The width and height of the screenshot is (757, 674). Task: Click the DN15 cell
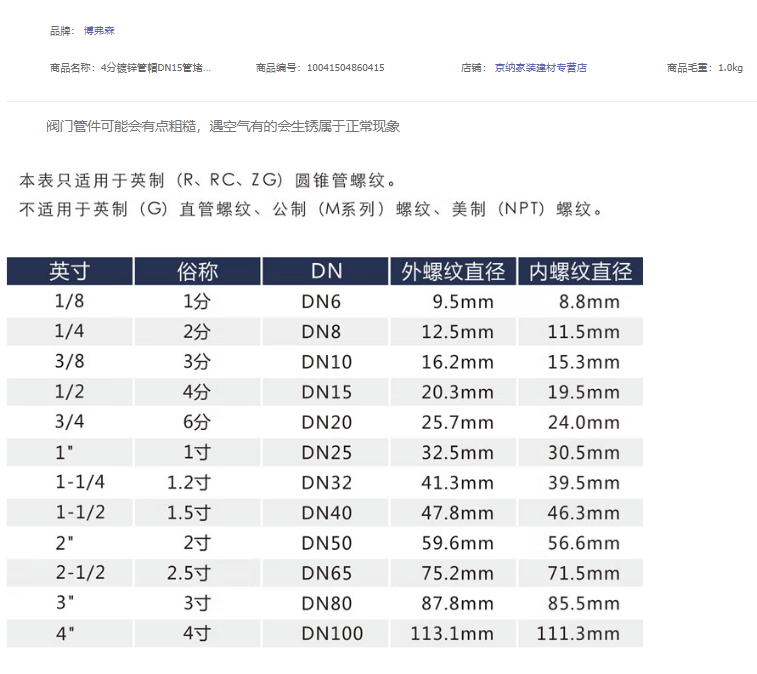pyautogui.click(x=327, y=392)
